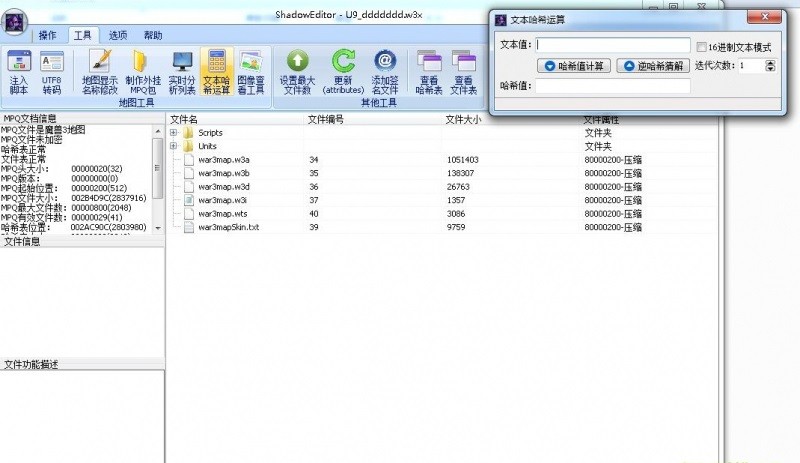Click file size 1051403 cell
800x463 pixels.
(x=463, y=160)
